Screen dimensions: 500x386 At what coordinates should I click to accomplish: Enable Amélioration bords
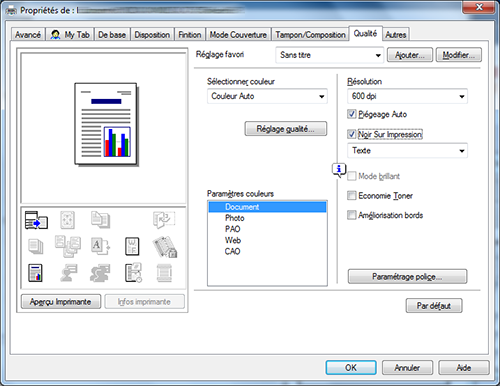click(351, 215)
